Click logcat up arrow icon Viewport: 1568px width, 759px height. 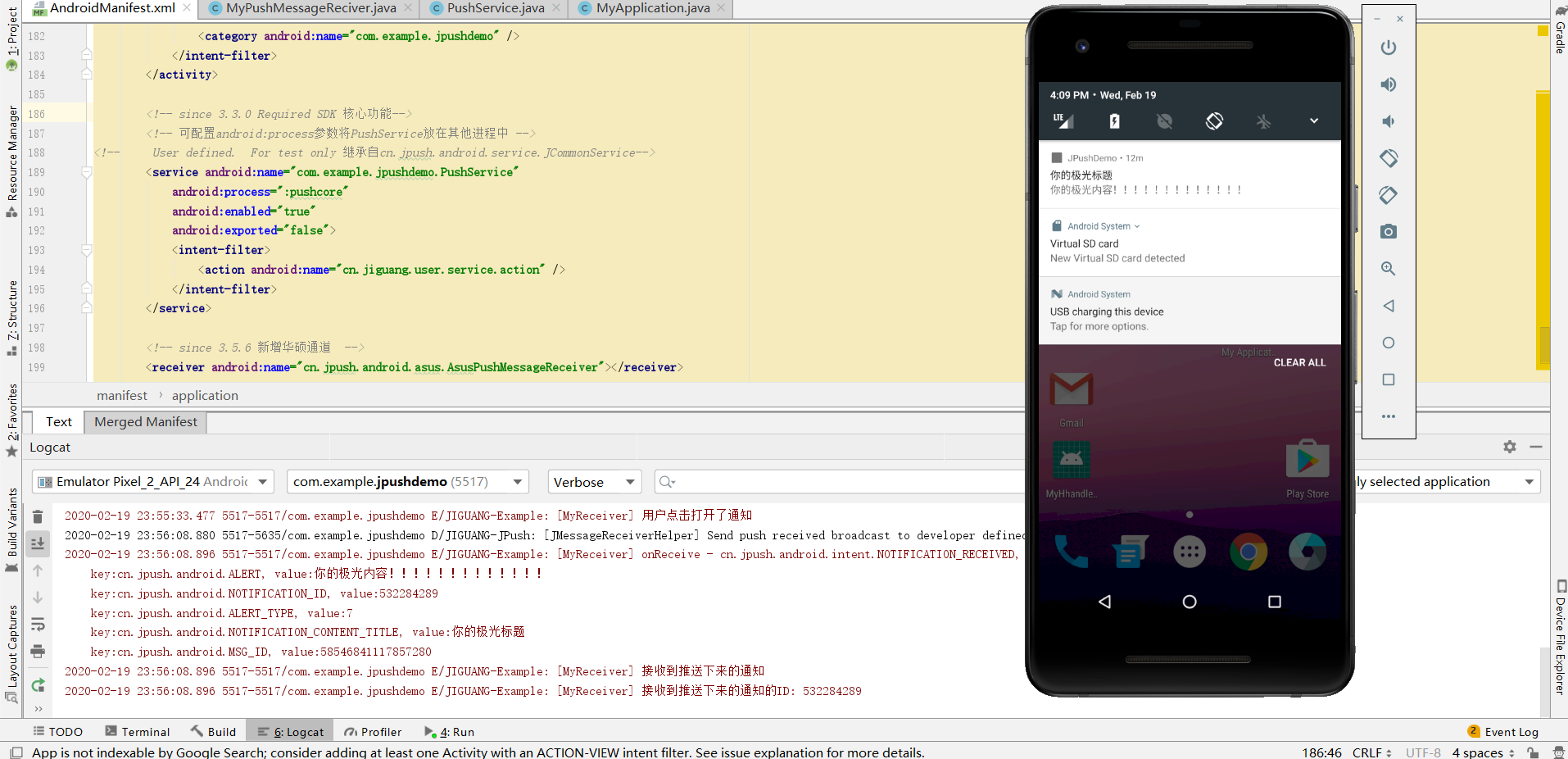click(x=38, y=570)
